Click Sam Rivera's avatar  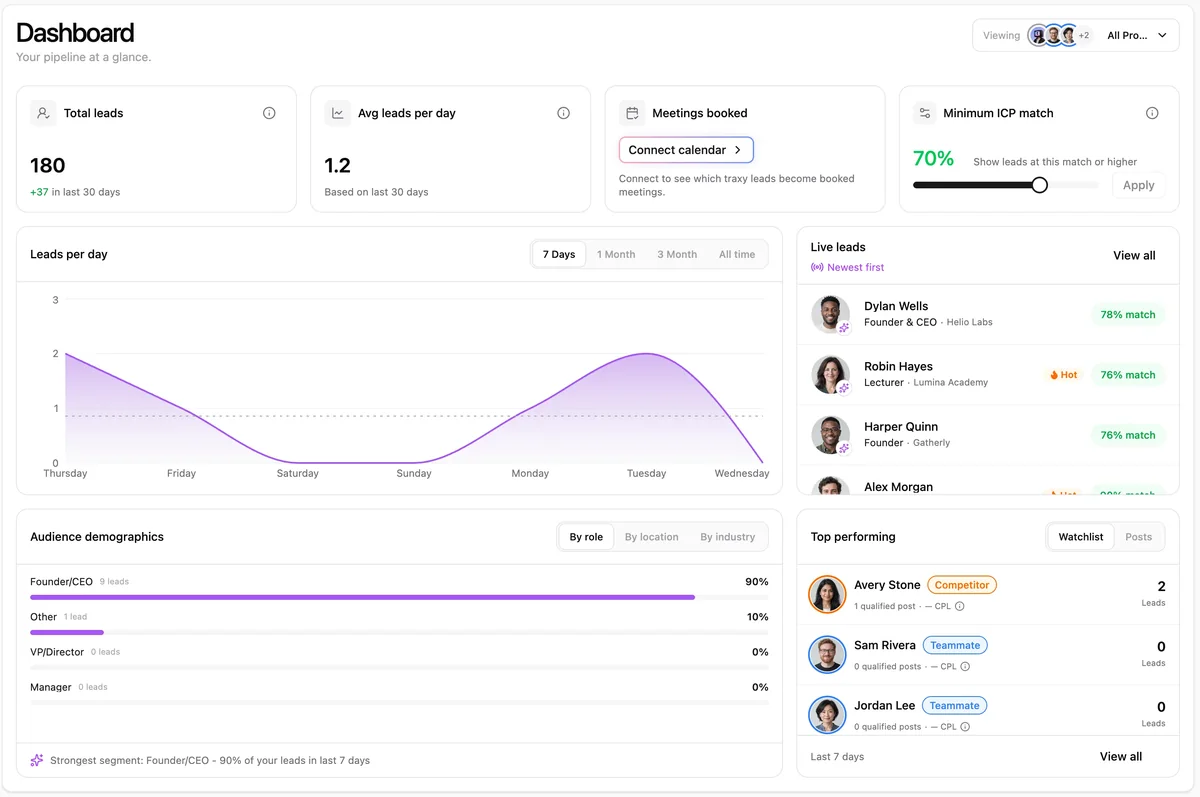pyautogui.click(x=827, y=655)
